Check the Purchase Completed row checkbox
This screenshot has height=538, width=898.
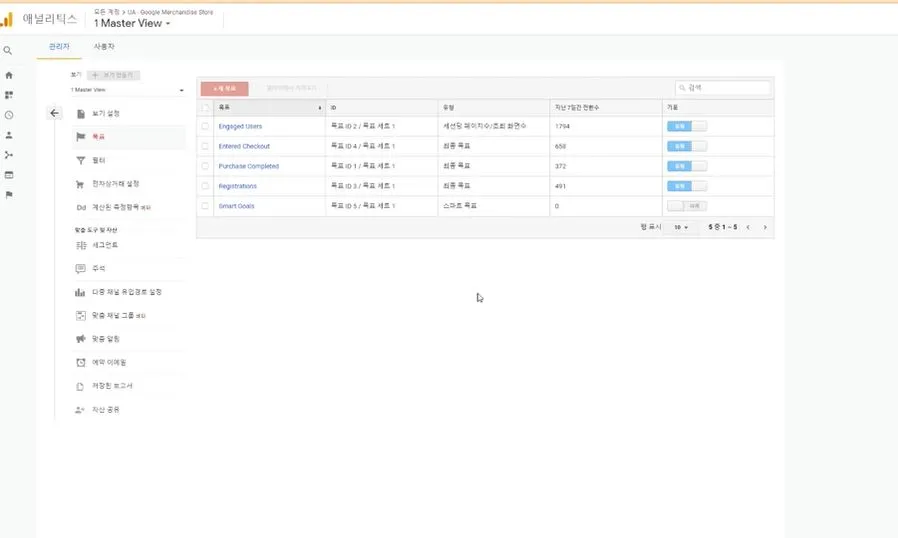[205, 166]
